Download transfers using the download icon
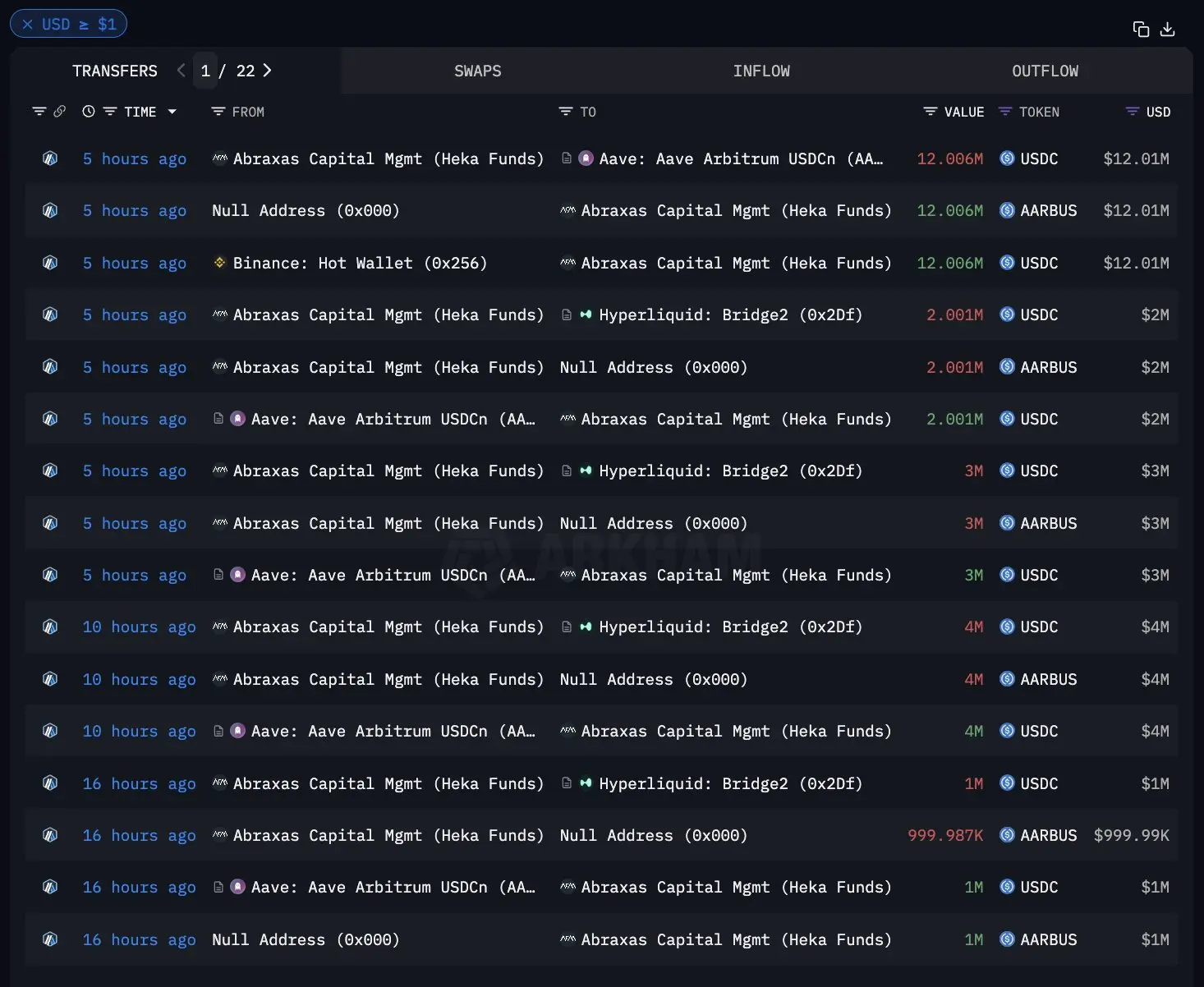 pos(1167,30)
